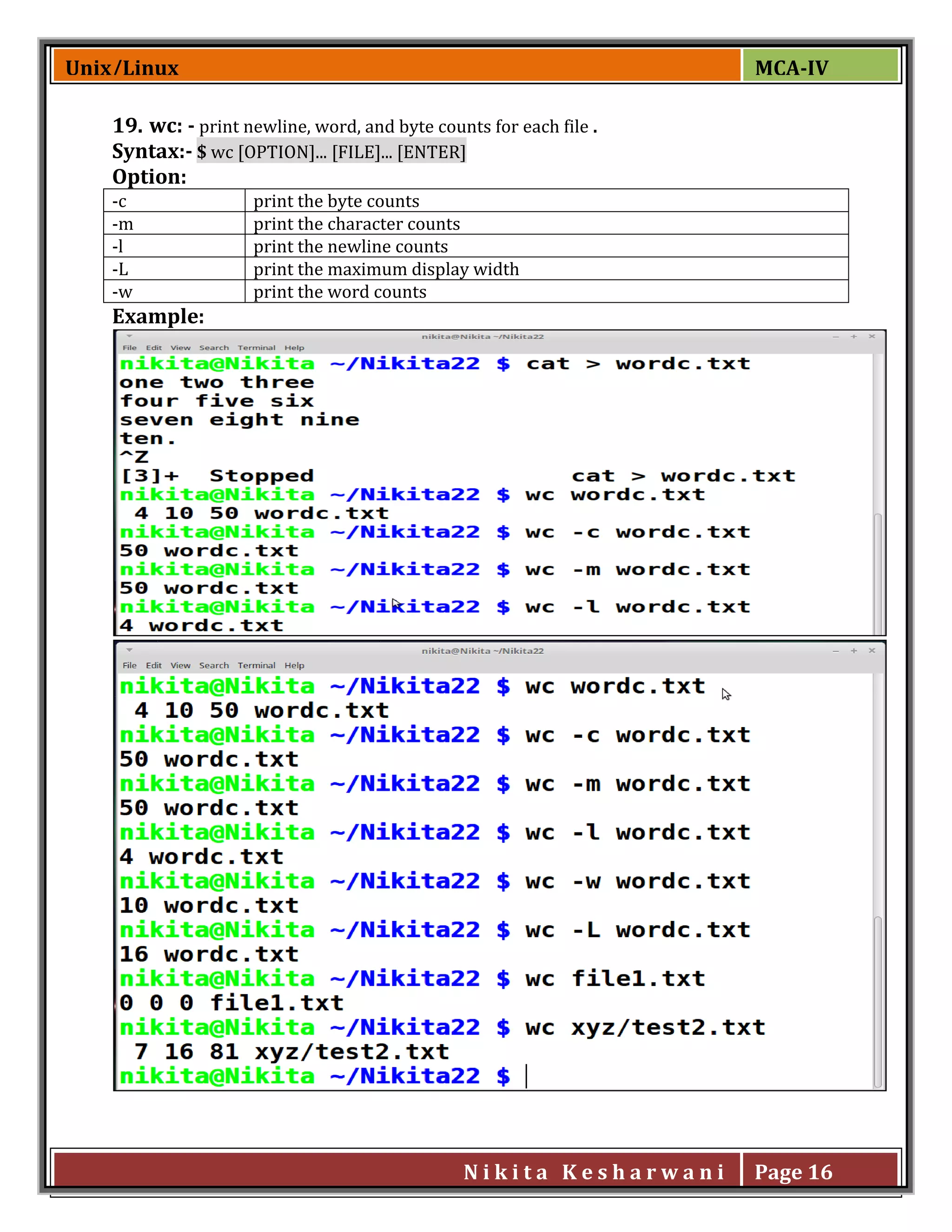Click the 'Example:' heading
The image size is (952, 1232).
[x=158, y=316]
